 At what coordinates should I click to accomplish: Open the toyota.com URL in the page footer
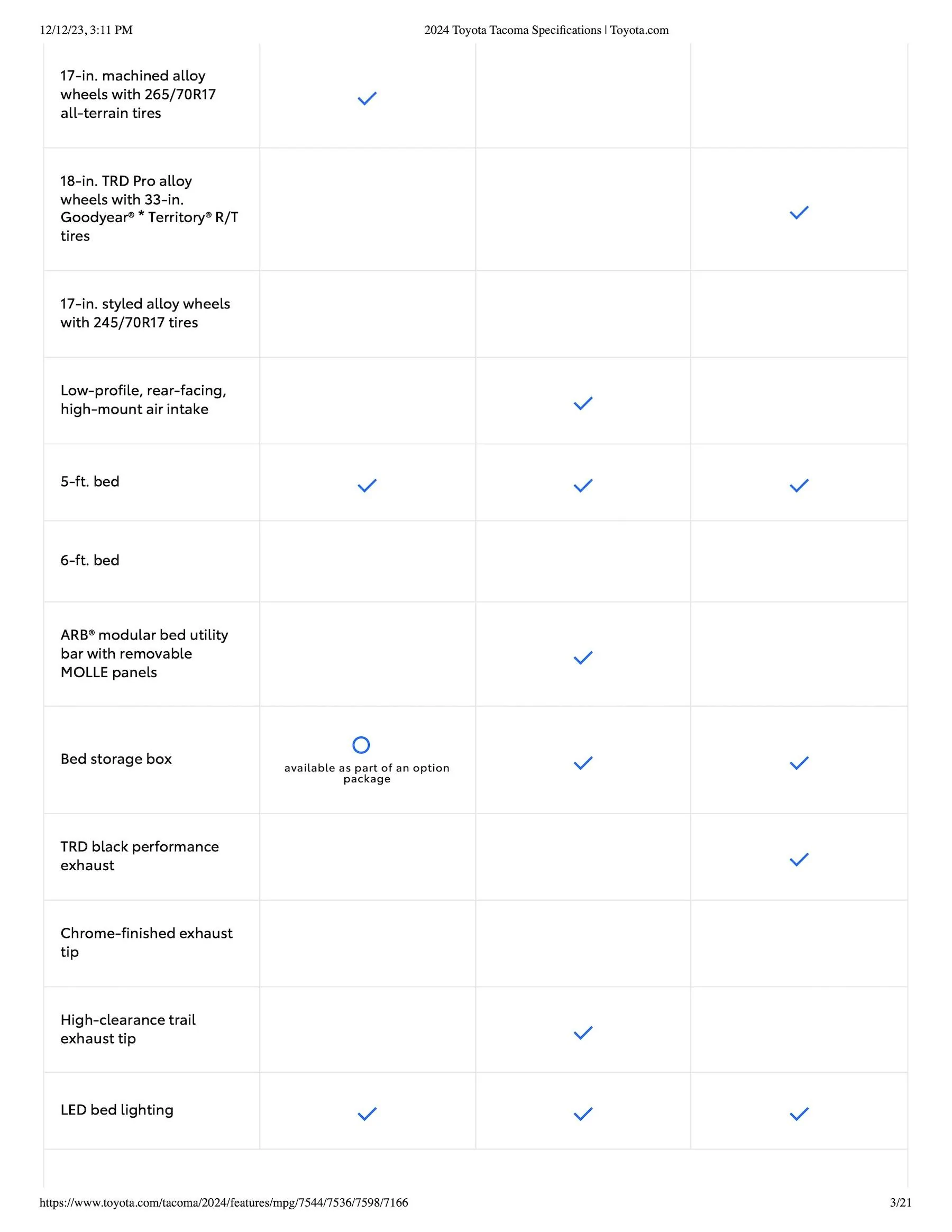coord(223,1202)
